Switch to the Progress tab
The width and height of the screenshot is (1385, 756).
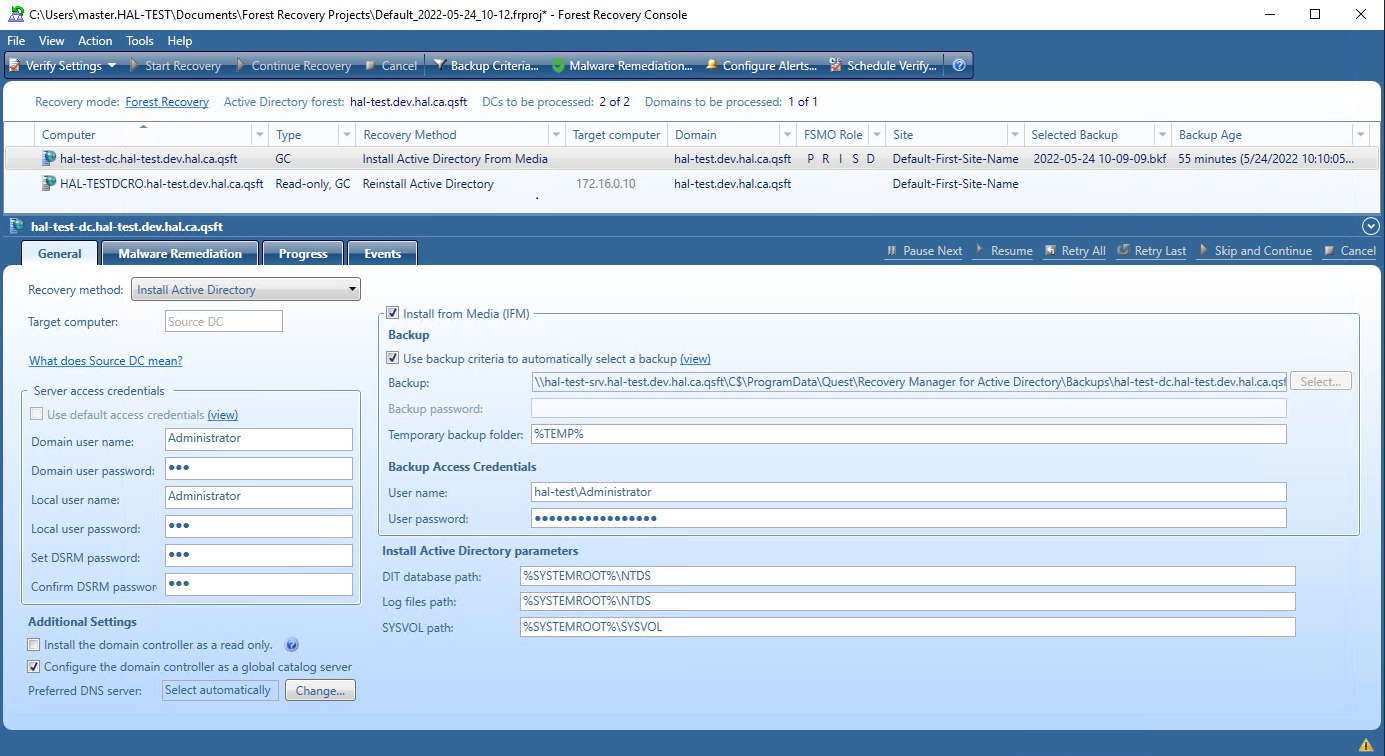[x=303, y=253]
